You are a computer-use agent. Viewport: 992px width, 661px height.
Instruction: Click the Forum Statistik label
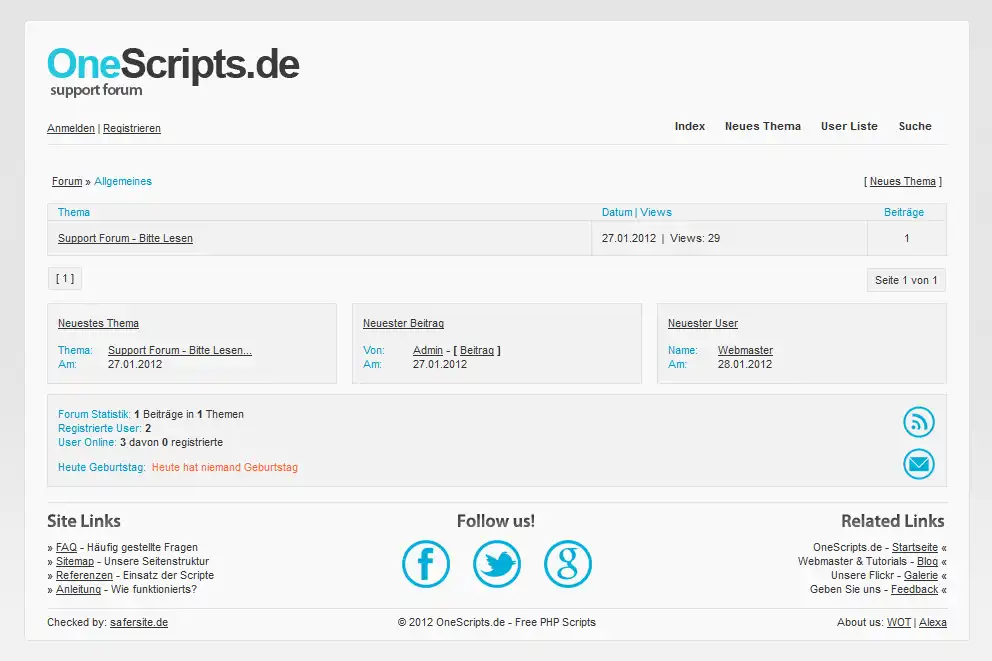coord(94,414)
